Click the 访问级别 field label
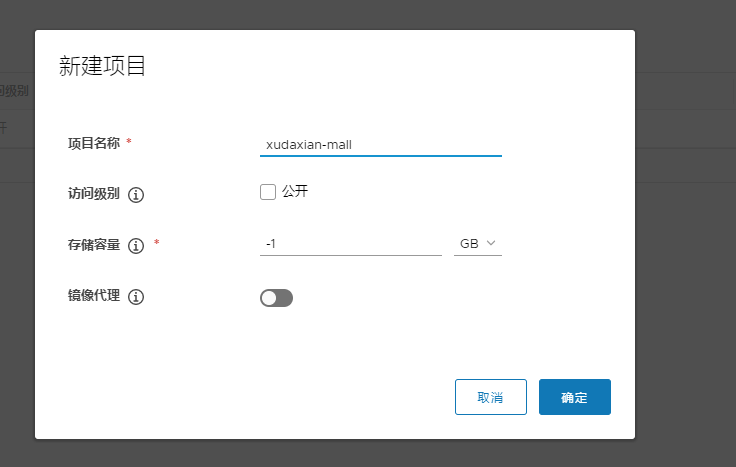The width and height of the screenshot is (736, 467). [x=94, y=193]
